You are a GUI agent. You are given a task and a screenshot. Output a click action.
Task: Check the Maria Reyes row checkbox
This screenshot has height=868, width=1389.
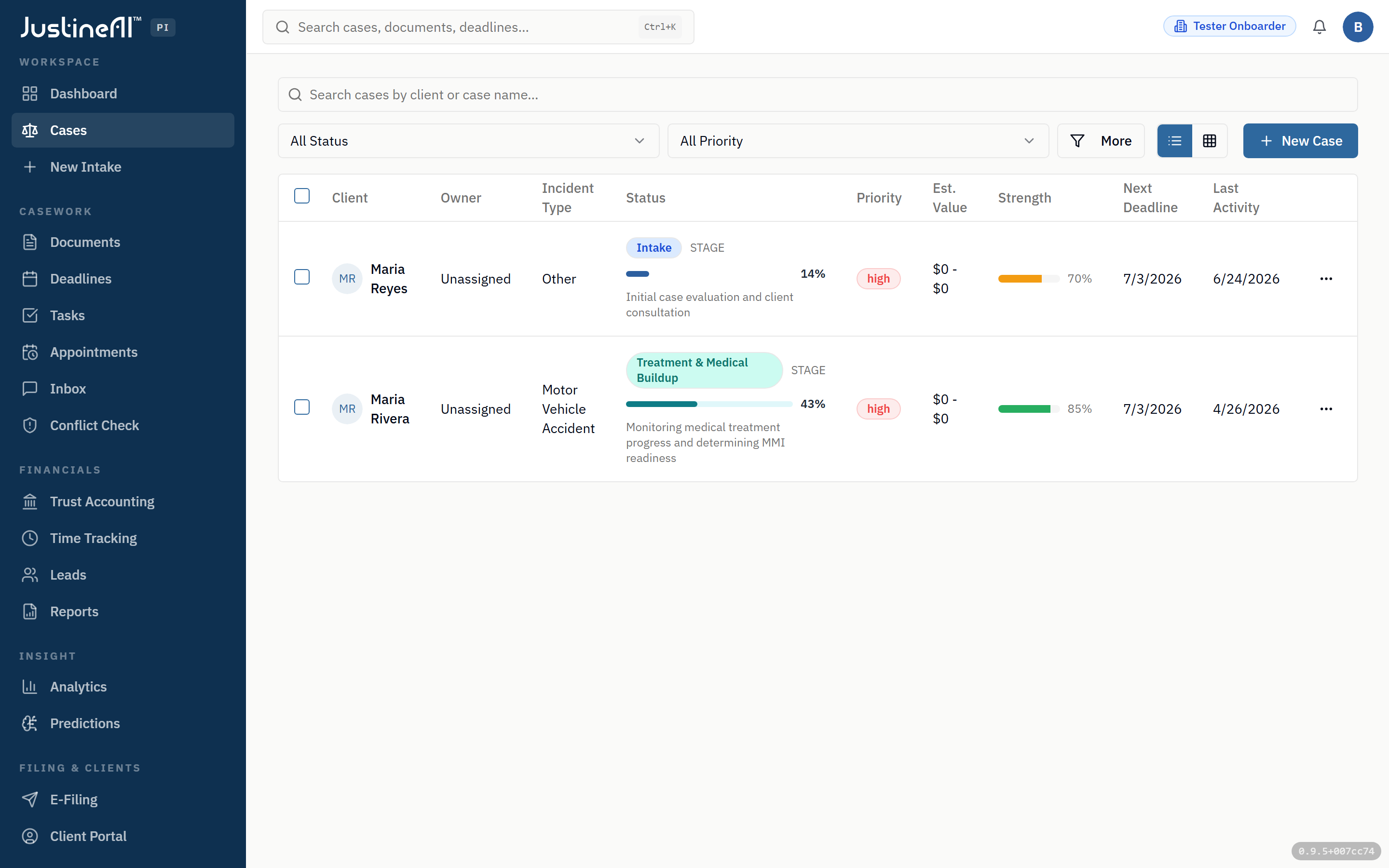(x=302, y=277)
